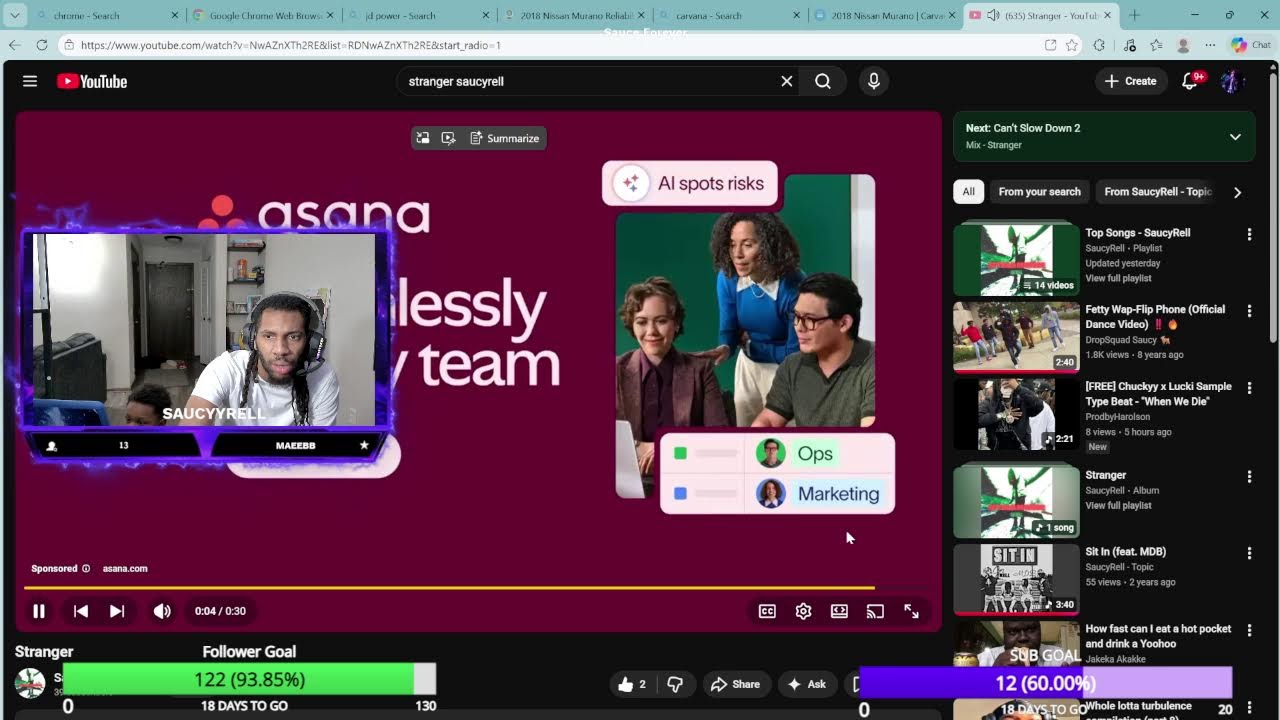
Task: Open options for the Stranger album
Action: (x=1249, y=477)
